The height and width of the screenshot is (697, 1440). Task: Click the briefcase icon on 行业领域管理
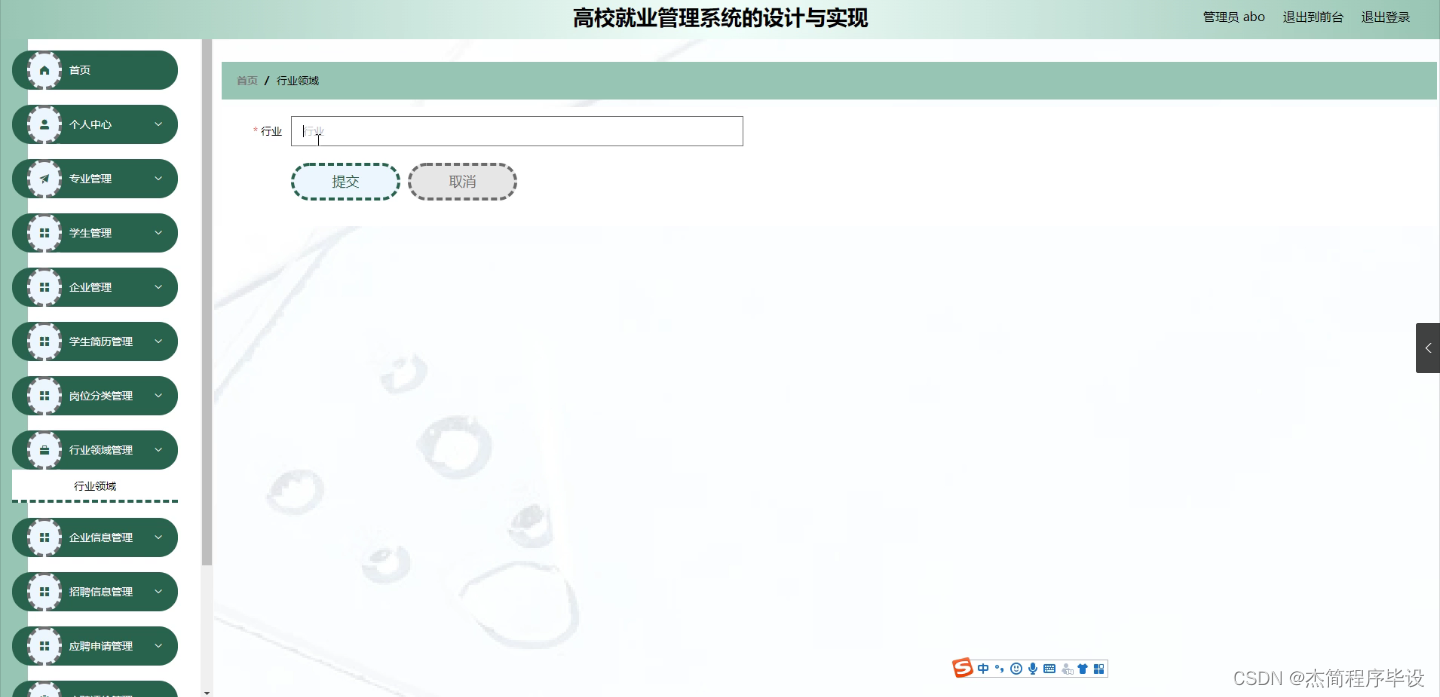[43, 450]
